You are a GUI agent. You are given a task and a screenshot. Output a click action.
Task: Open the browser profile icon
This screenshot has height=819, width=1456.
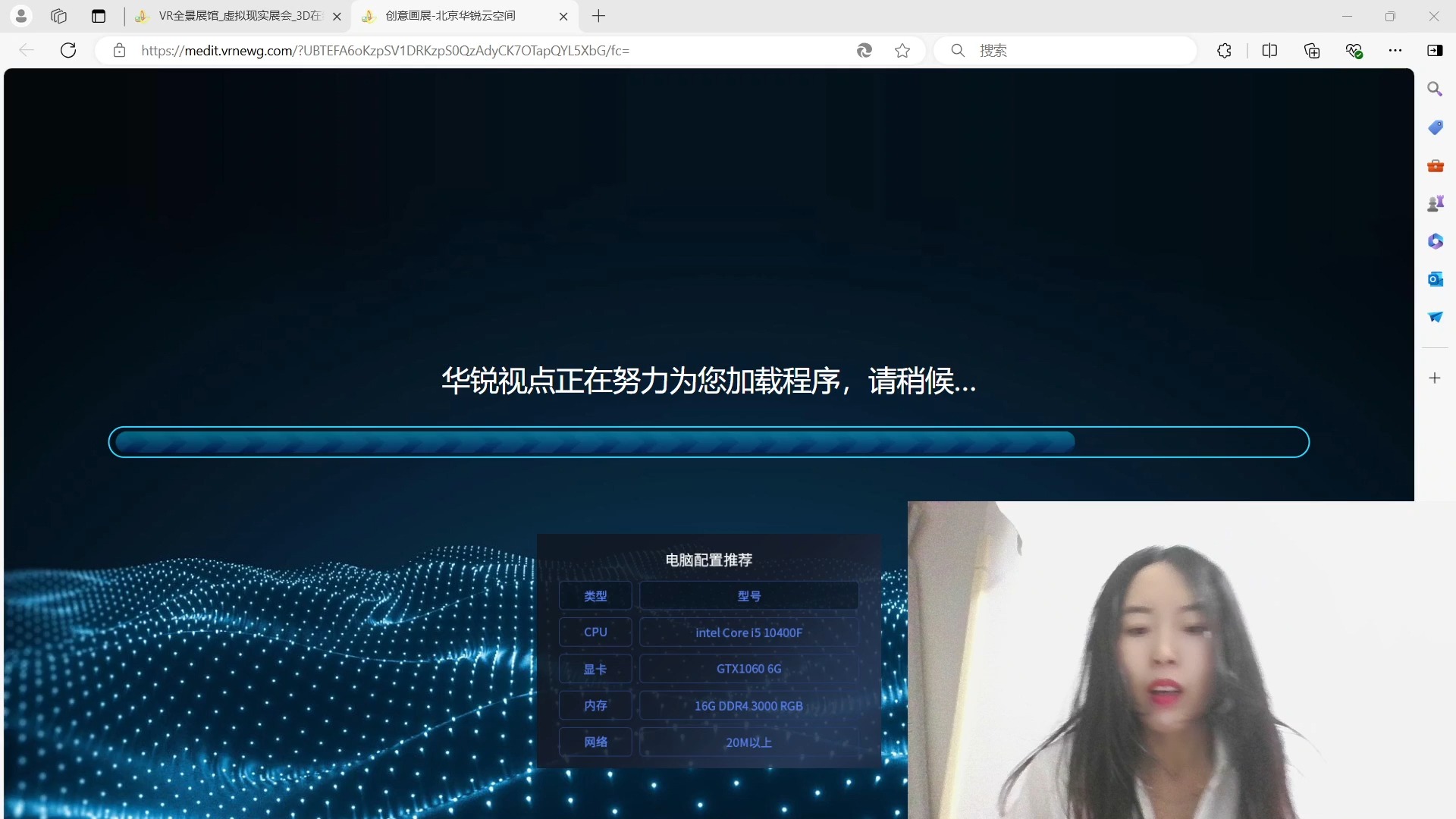[21, 16]
